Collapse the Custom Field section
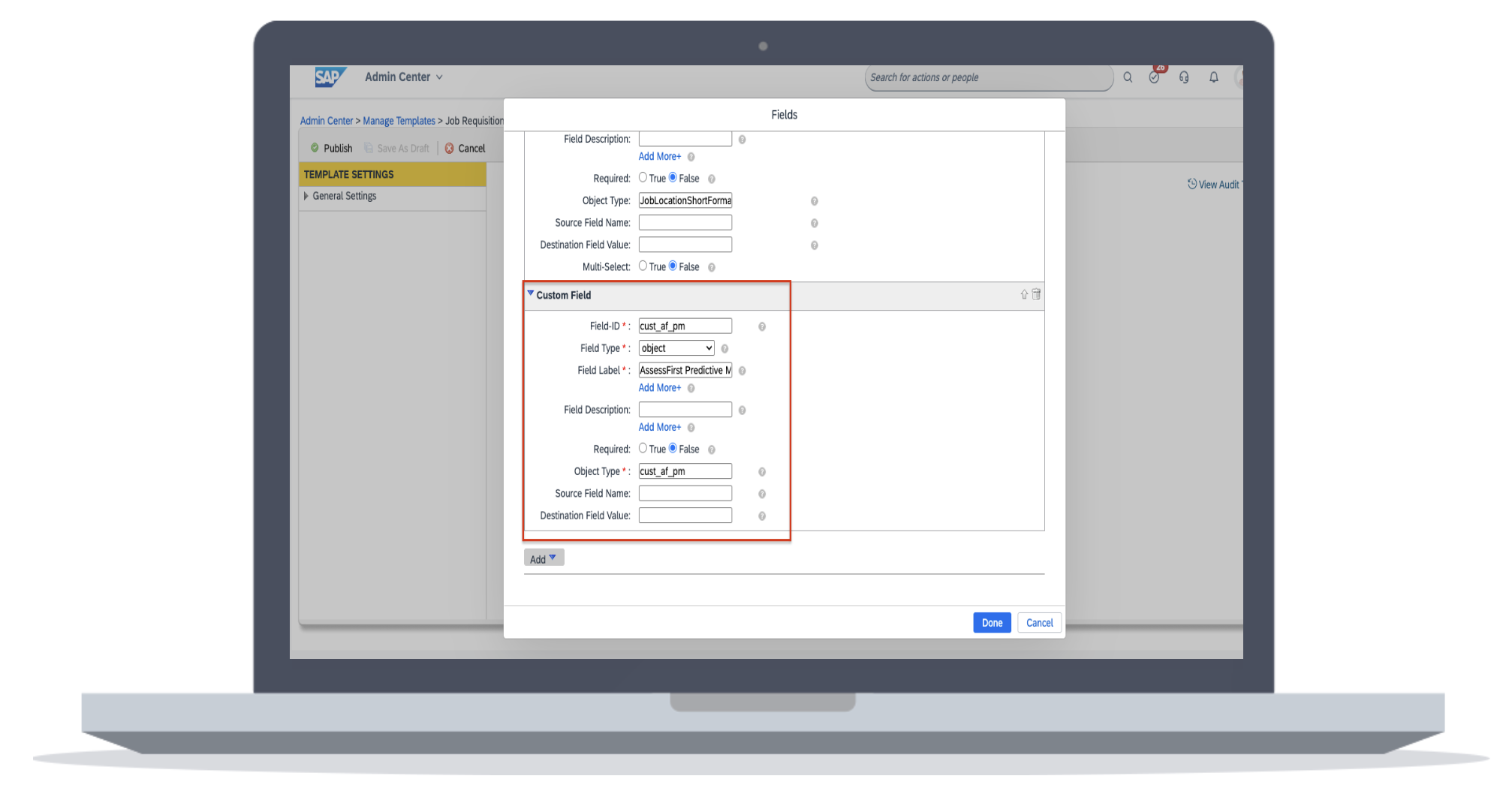The image size is (1512, 800). 531,294
